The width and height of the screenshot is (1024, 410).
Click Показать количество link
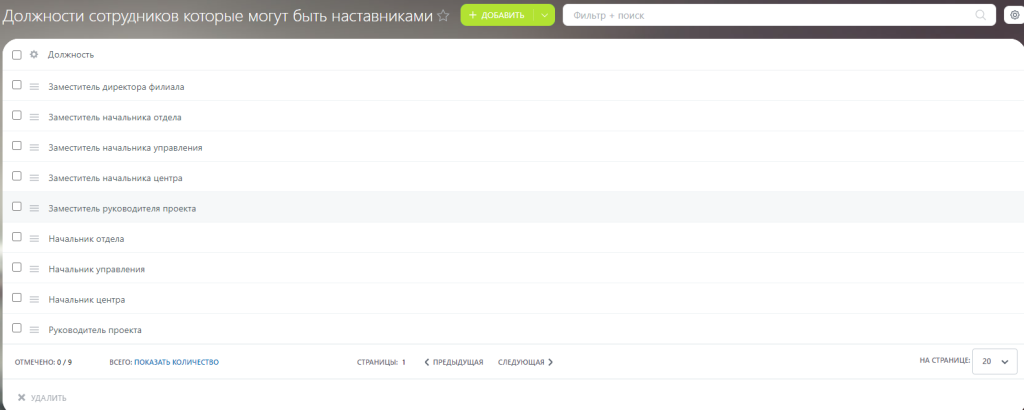(176, 362)
